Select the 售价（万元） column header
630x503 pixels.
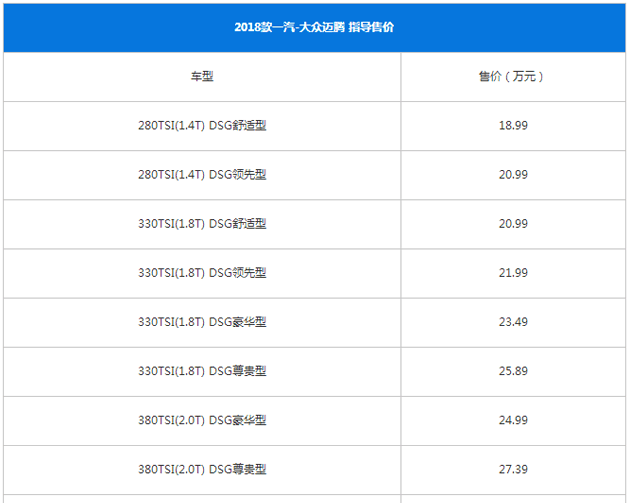click(511, 76)
